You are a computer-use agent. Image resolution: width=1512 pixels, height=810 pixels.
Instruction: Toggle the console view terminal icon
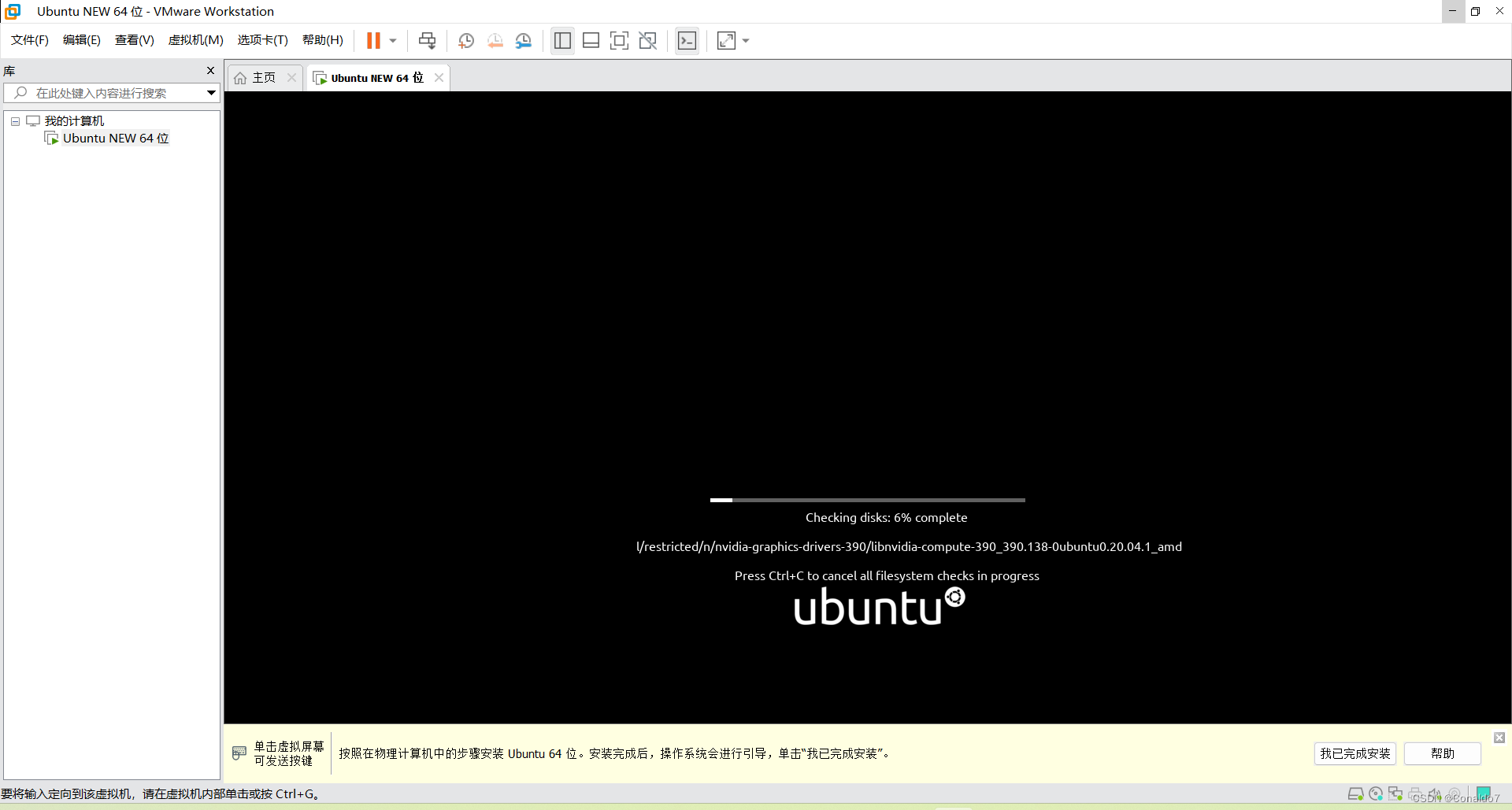pyautogui.click(x=687, y=40)
